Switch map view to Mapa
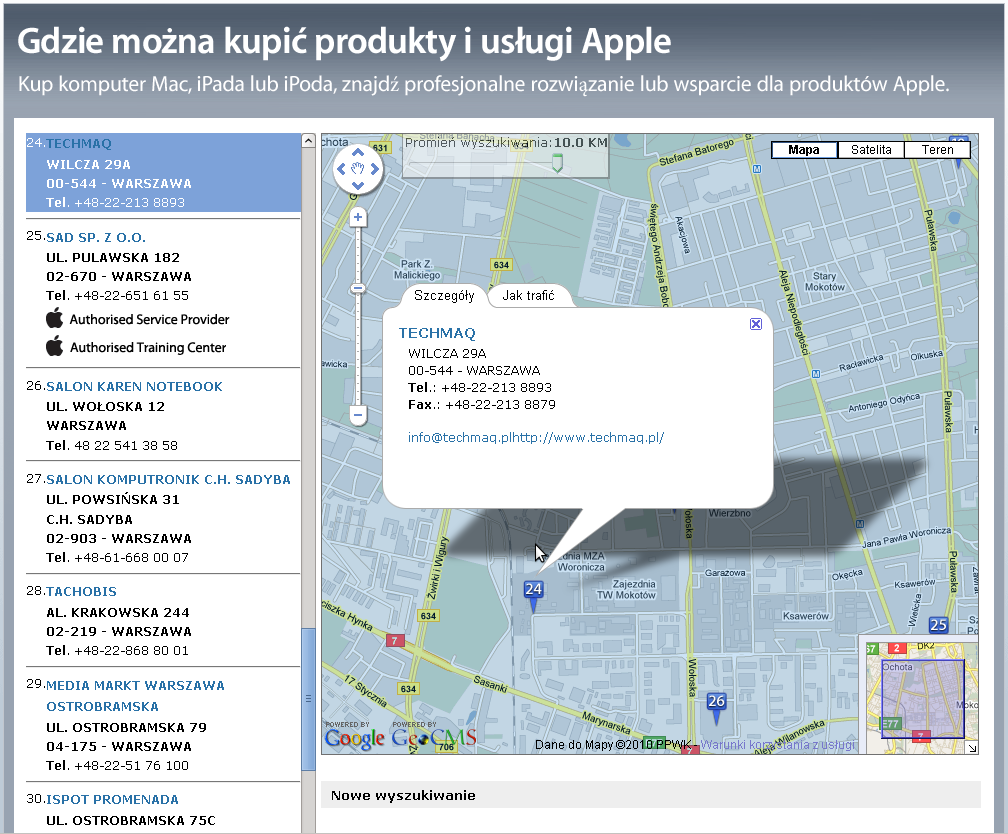This screenshot has width=1008, height=834. [804, 150]
